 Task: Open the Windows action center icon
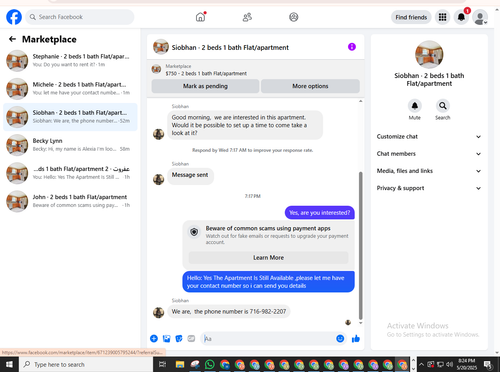click(488, 364)
